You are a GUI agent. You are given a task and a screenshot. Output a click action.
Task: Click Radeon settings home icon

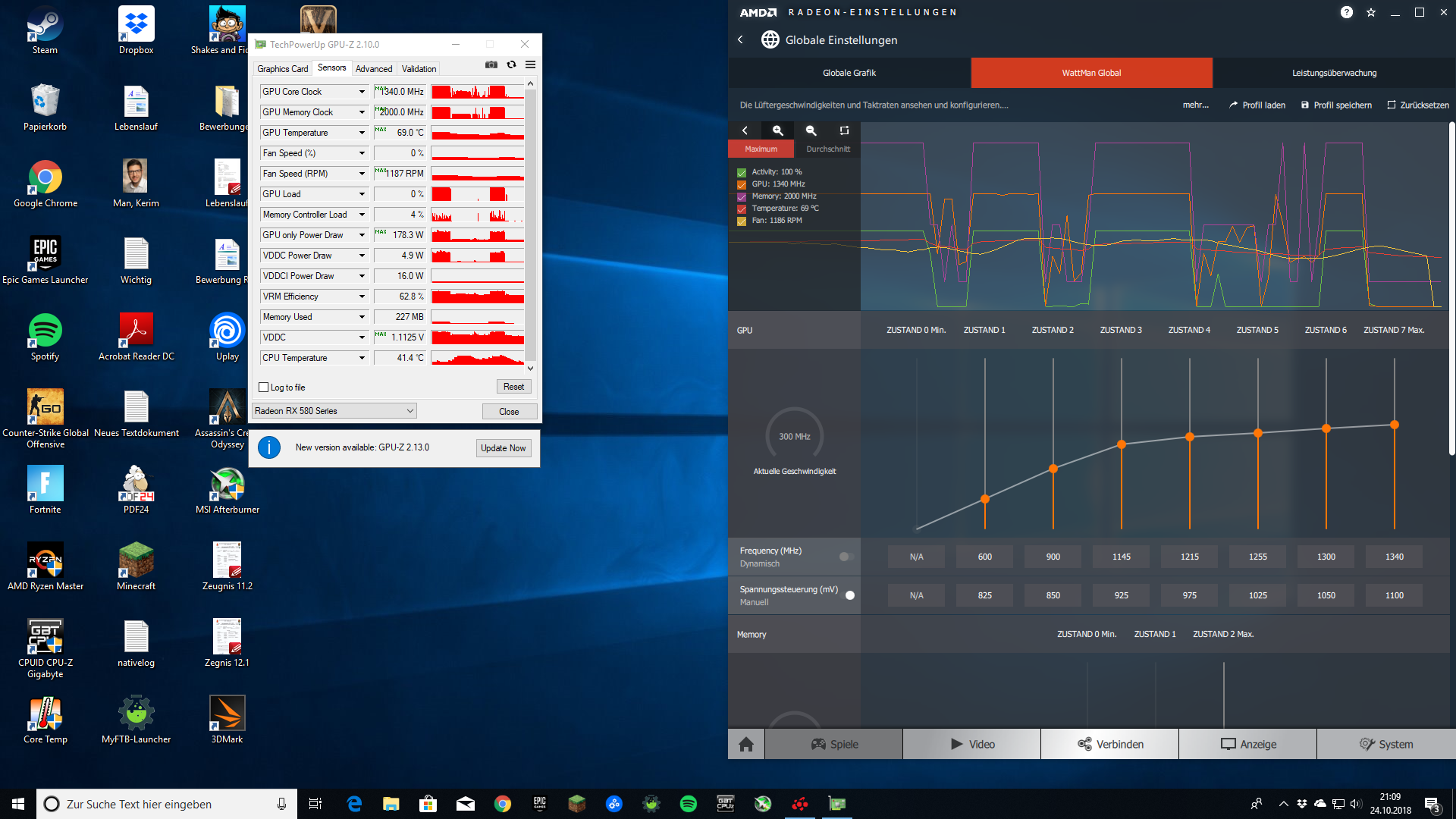click(746, 744)
